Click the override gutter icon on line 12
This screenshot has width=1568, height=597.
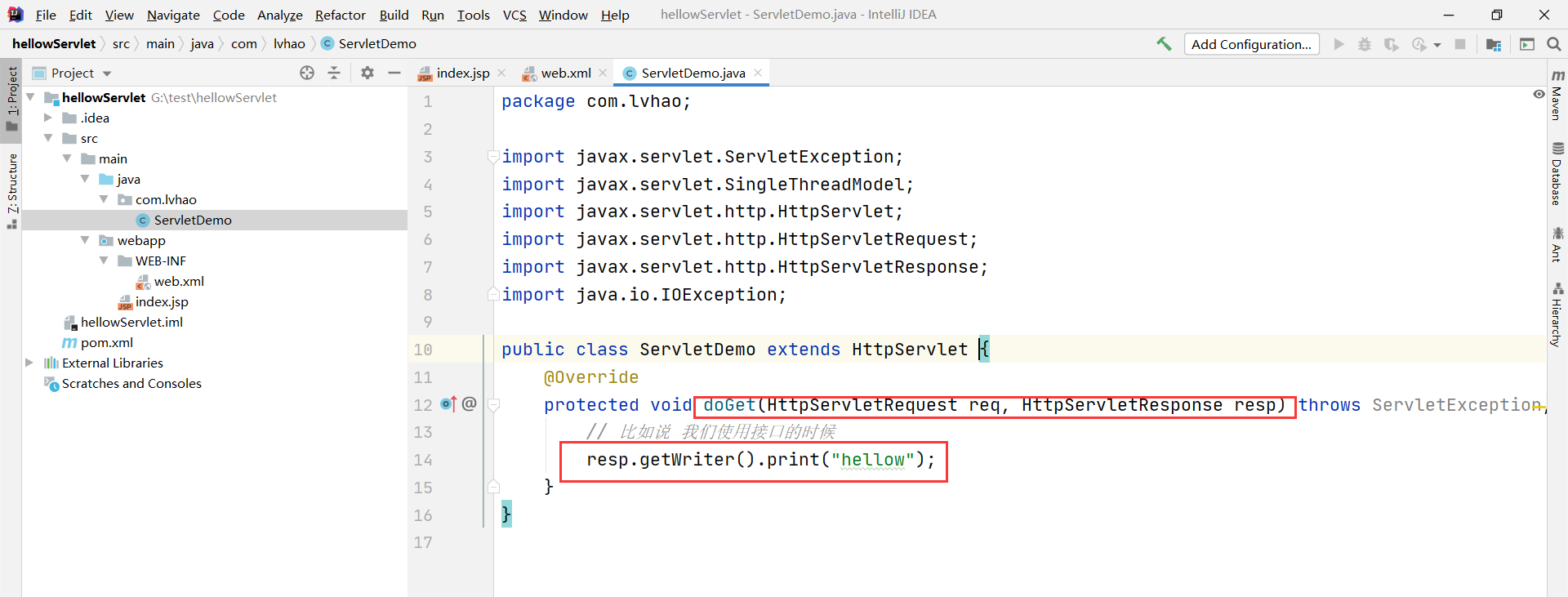click(448, 403)
